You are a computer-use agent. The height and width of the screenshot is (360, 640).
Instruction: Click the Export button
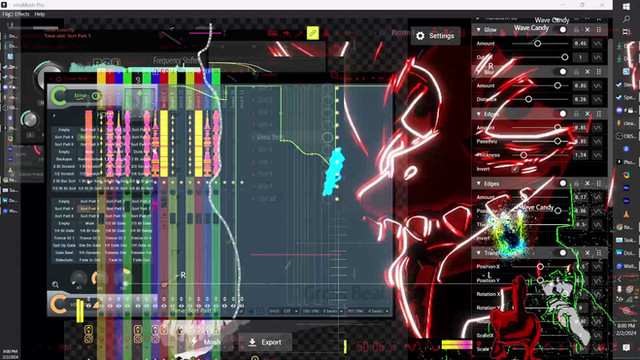265,342
